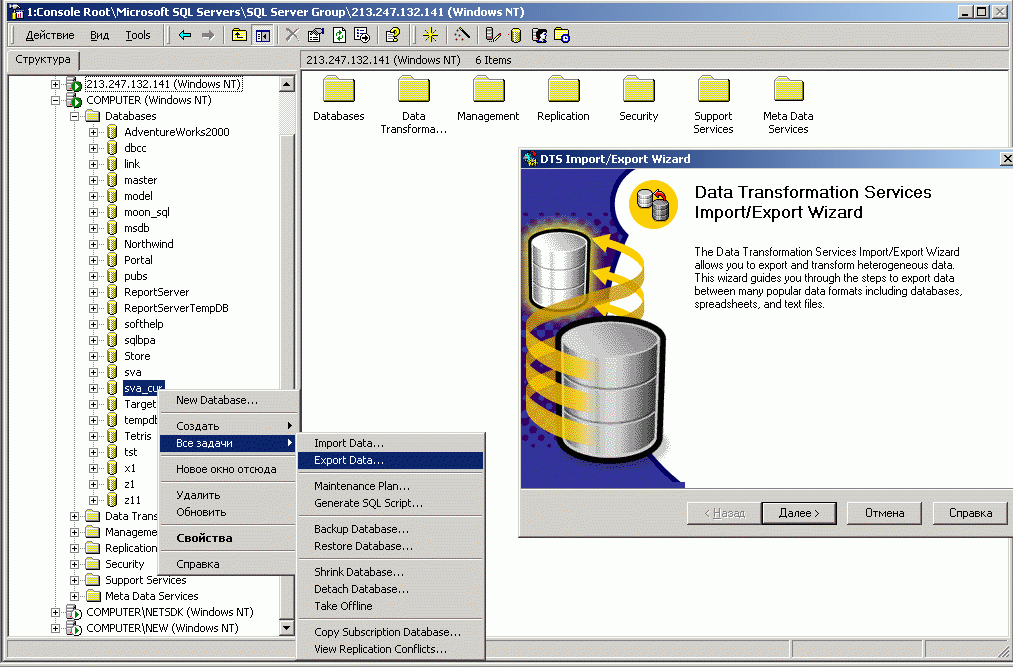Choose New Database... from the context menu
Viewport: 1013px width, 667px height.
coord(229,400)
